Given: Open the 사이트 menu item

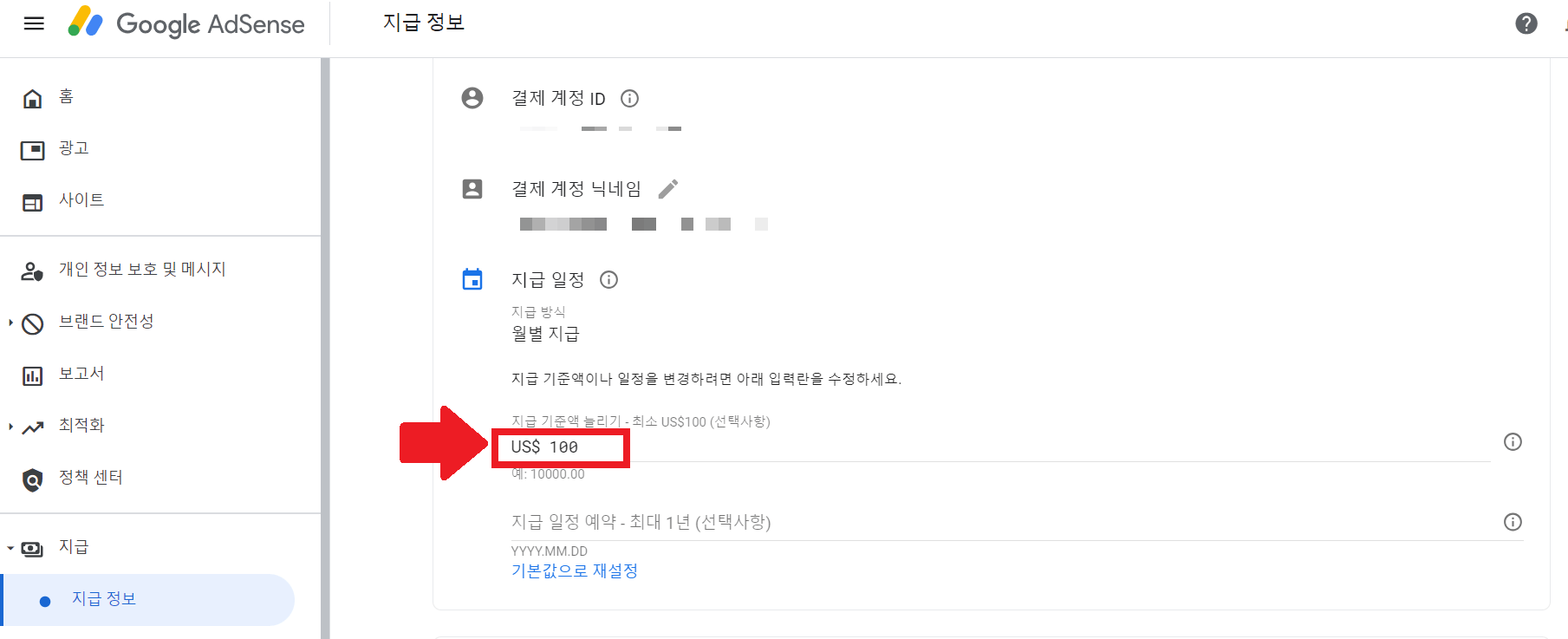Looking at the screenshot, I should [x=81, y=199].
